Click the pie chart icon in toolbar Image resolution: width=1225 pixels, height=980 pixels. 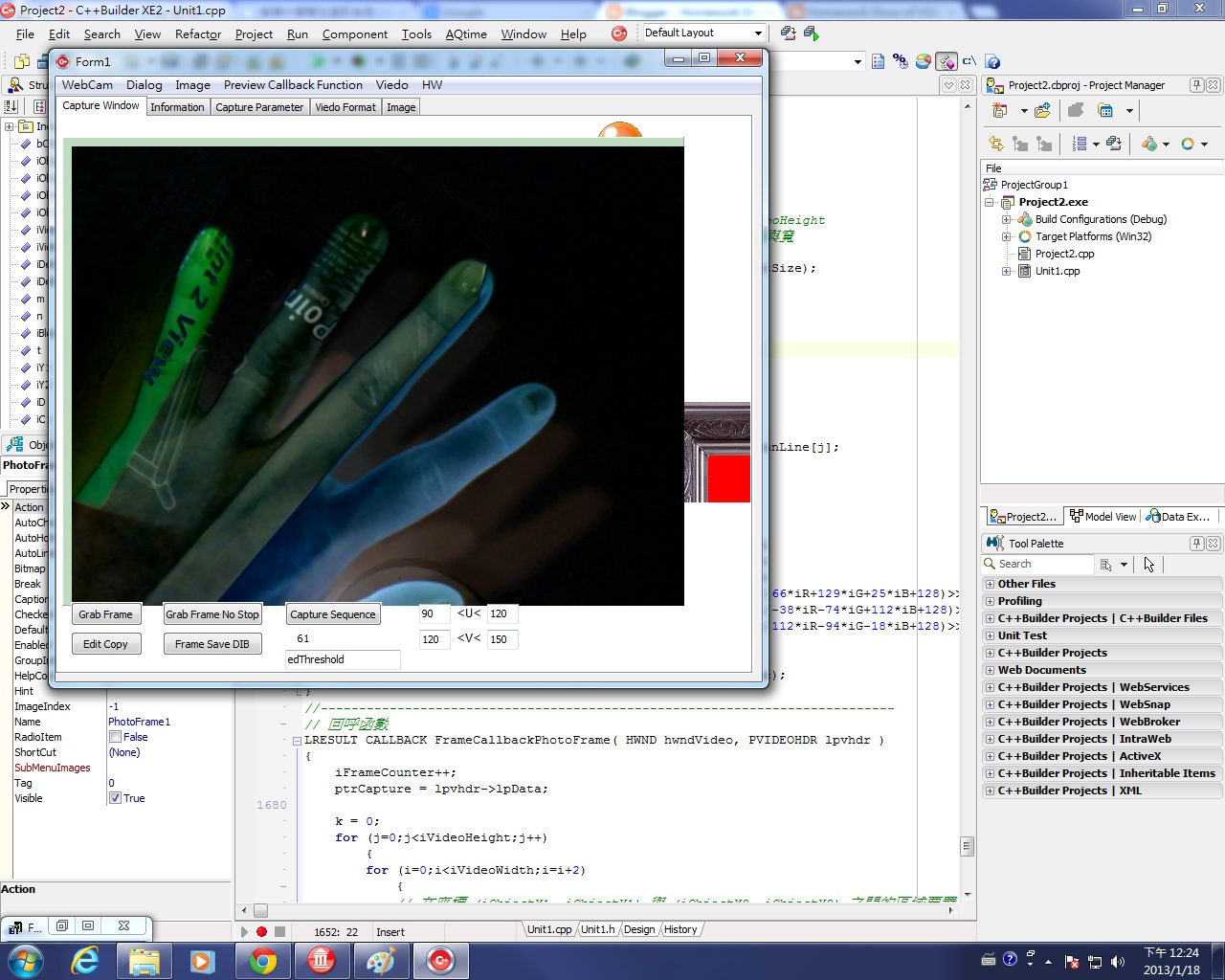[924, 61]
